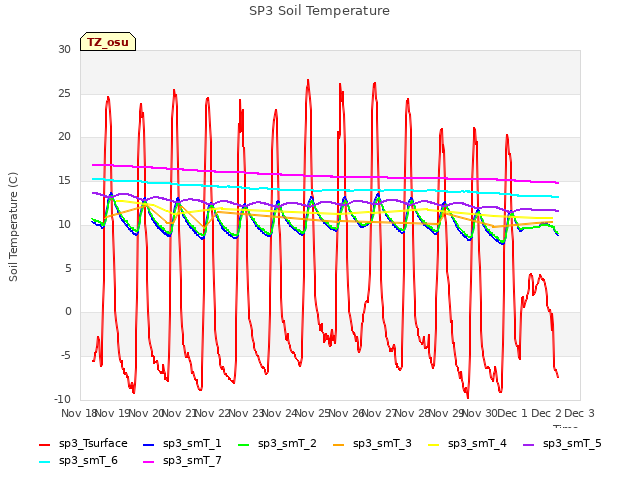
Task: Click the -5 y-axis tick label
Action: coord(66,356)
